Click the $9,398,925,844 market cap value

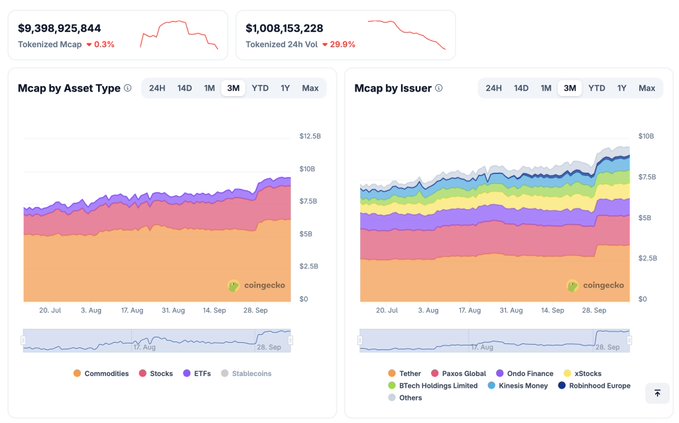click(59, 28)
